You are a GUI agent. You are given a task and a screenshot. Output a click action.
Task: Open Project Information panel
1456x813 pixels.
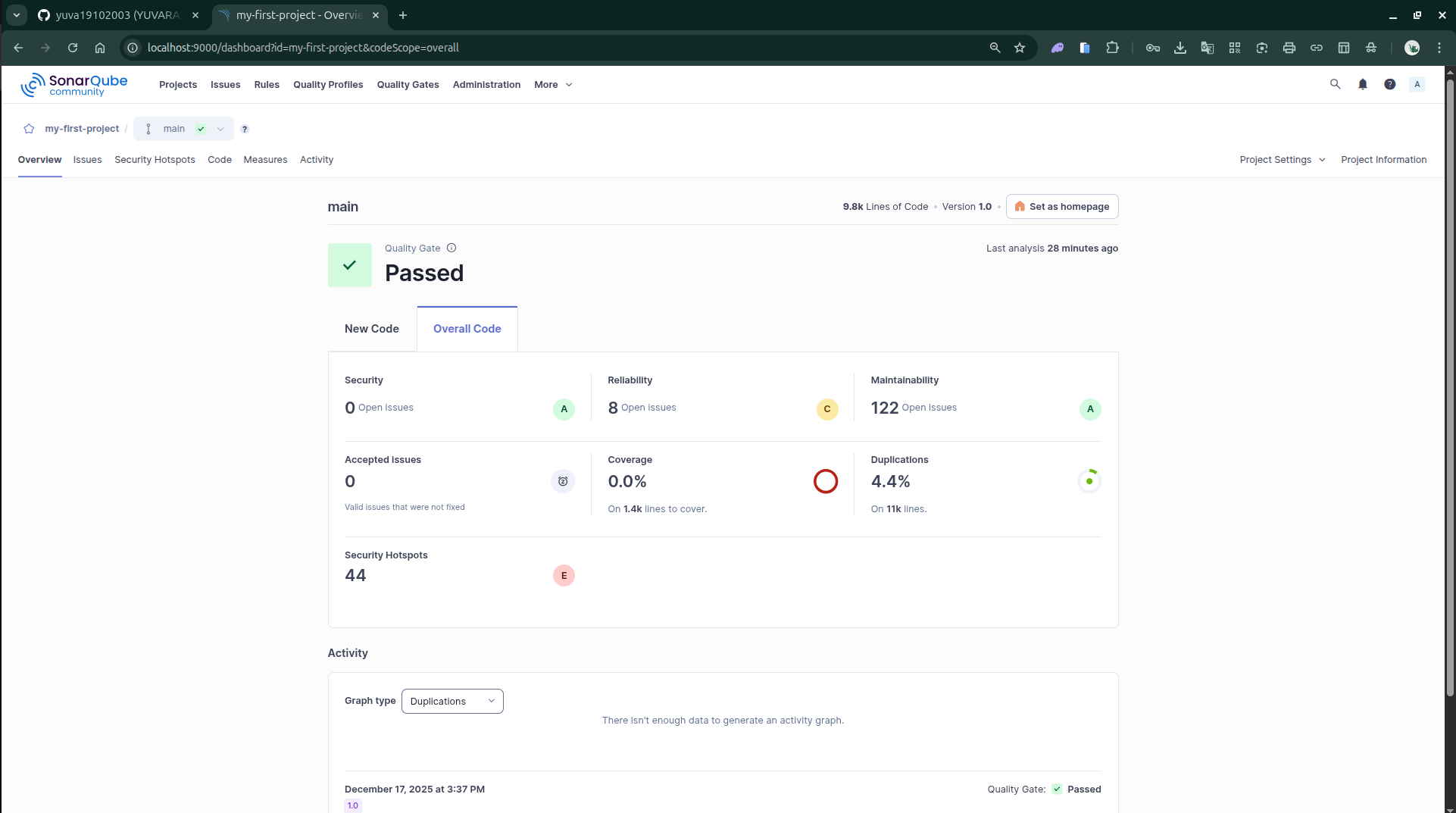point(1383,160)
